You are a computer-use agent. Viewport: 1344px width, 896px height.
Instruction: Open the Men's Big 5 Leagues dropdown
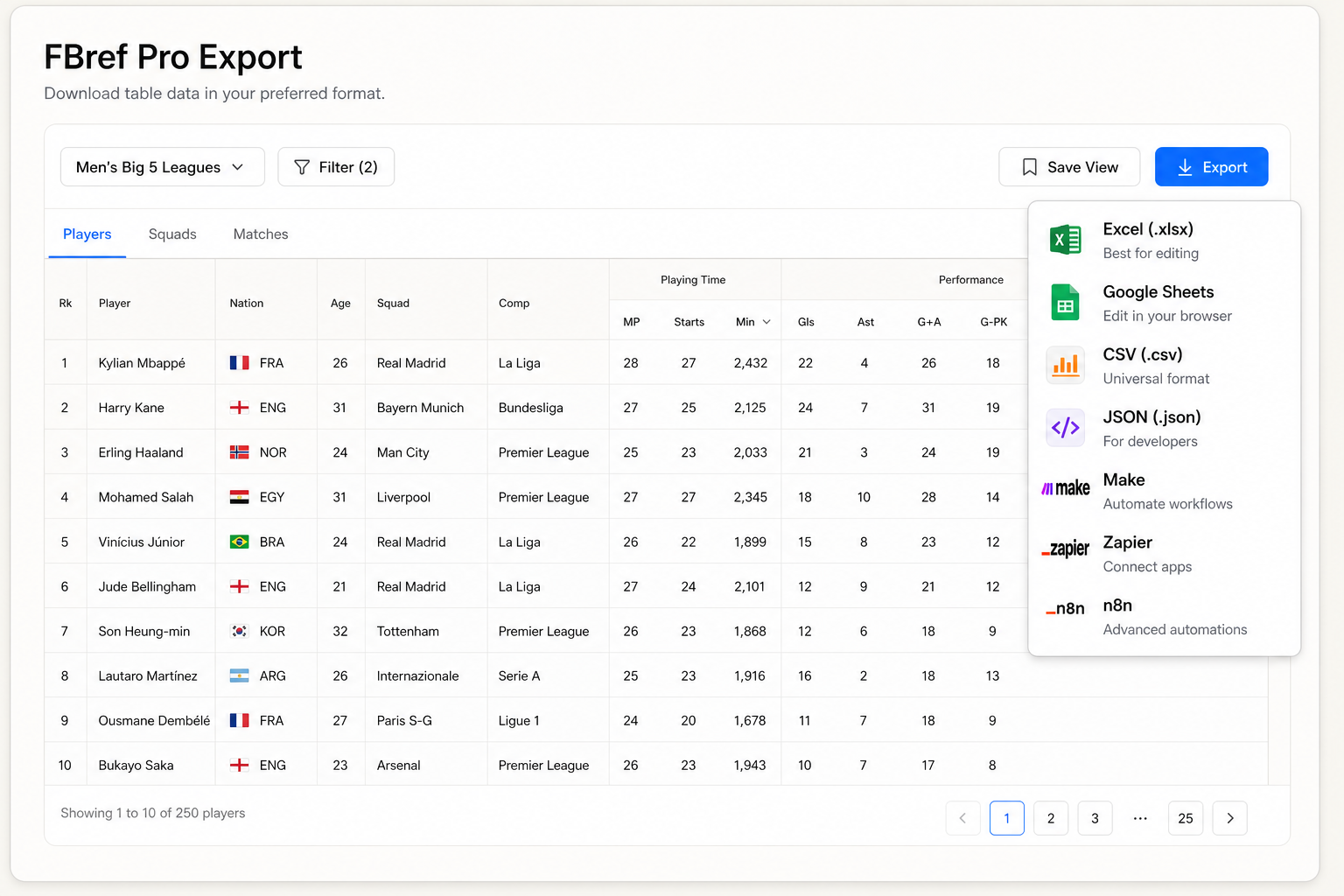162,167
